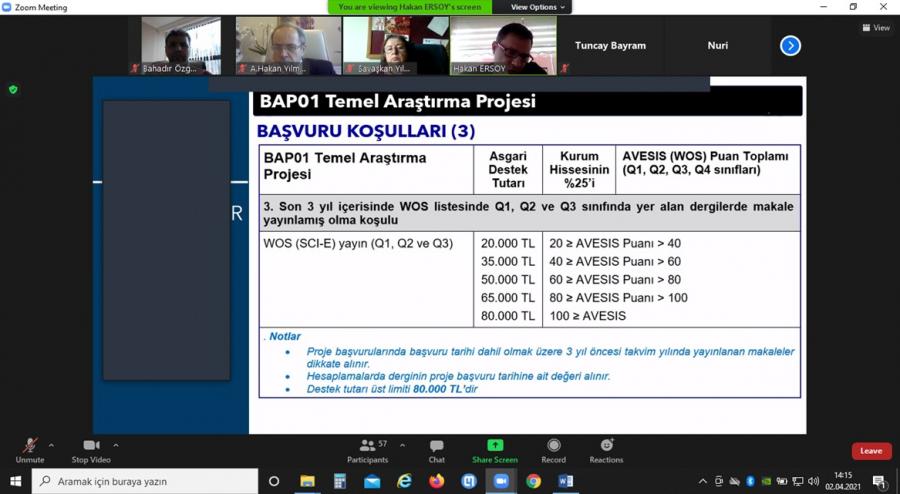Switch layout using the View button

(876, 28)
